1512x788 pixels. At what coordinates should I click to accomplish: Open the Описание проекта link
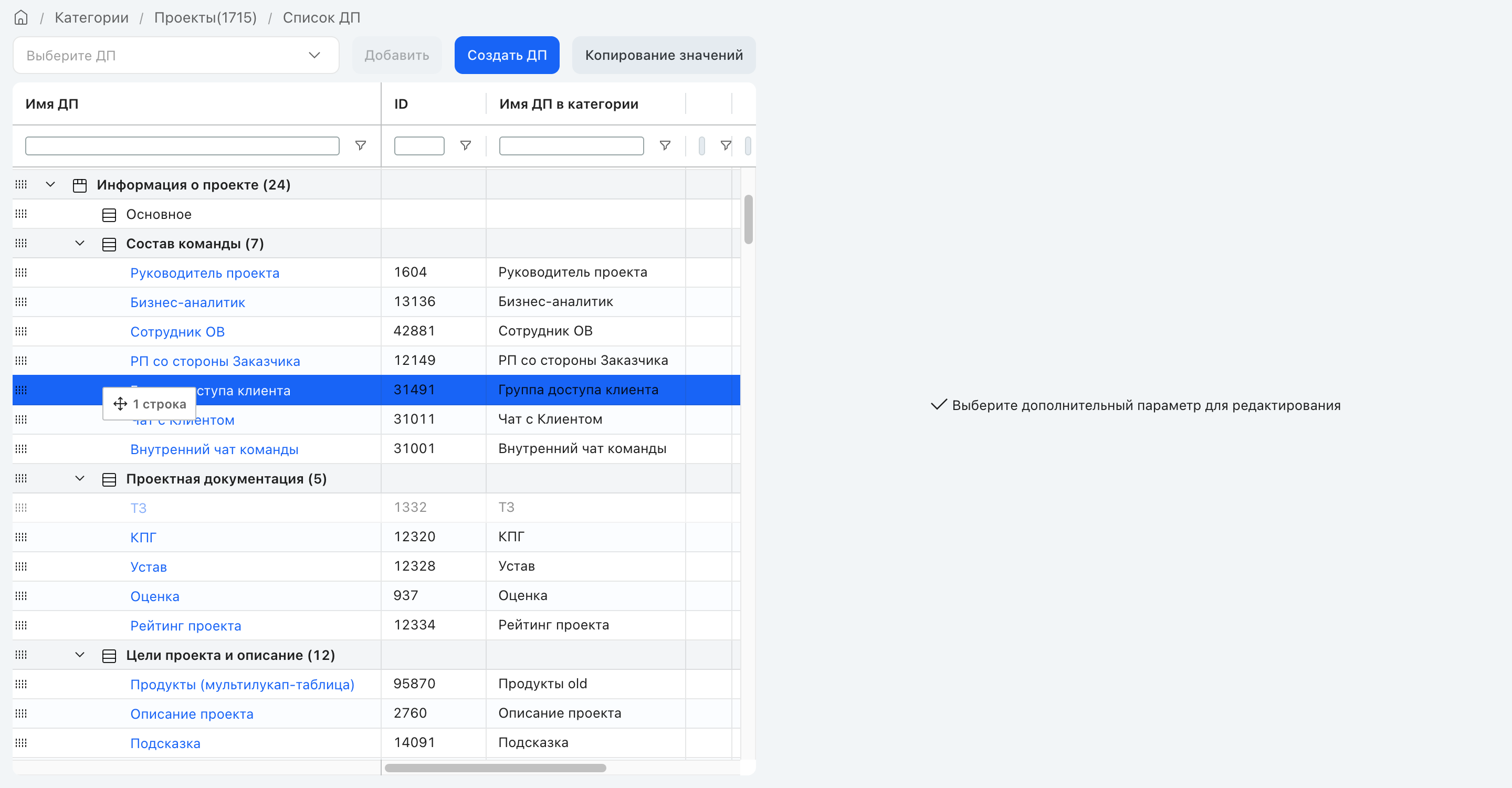[x=192, y=714]
